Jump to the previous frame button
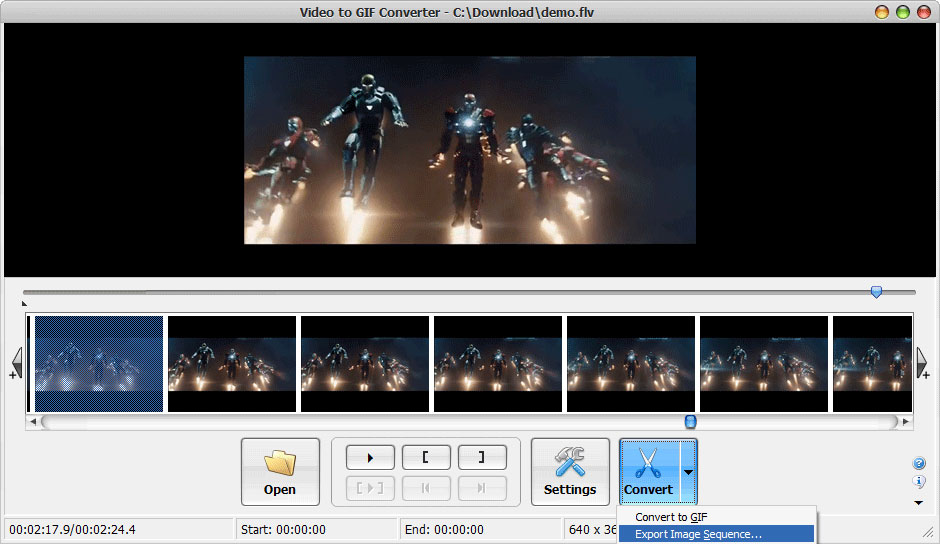This screenshot has height=544, width=940. point(426,488)
